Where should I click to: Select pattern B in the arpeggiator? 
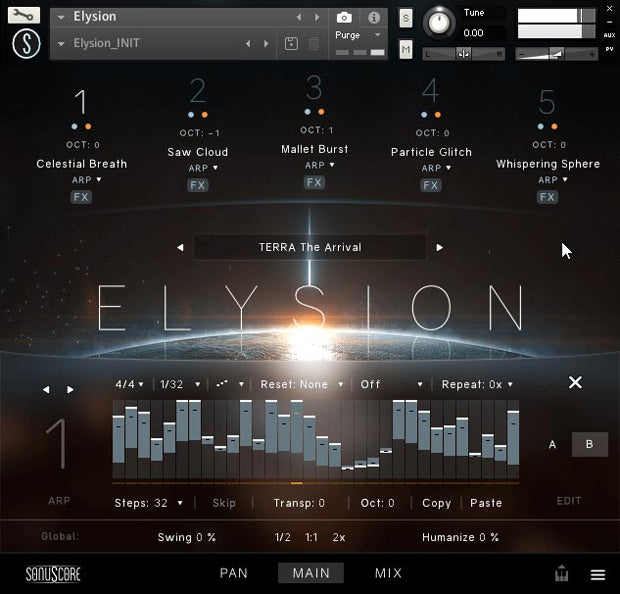click(589, 444)
